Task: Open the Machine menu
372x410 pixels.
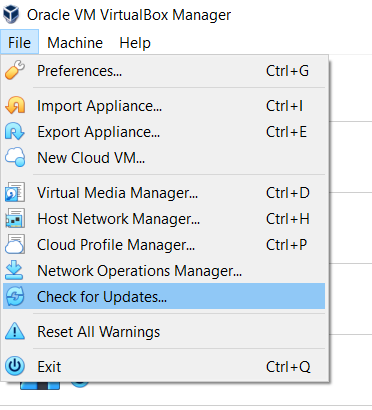Action: coord(75,43)
